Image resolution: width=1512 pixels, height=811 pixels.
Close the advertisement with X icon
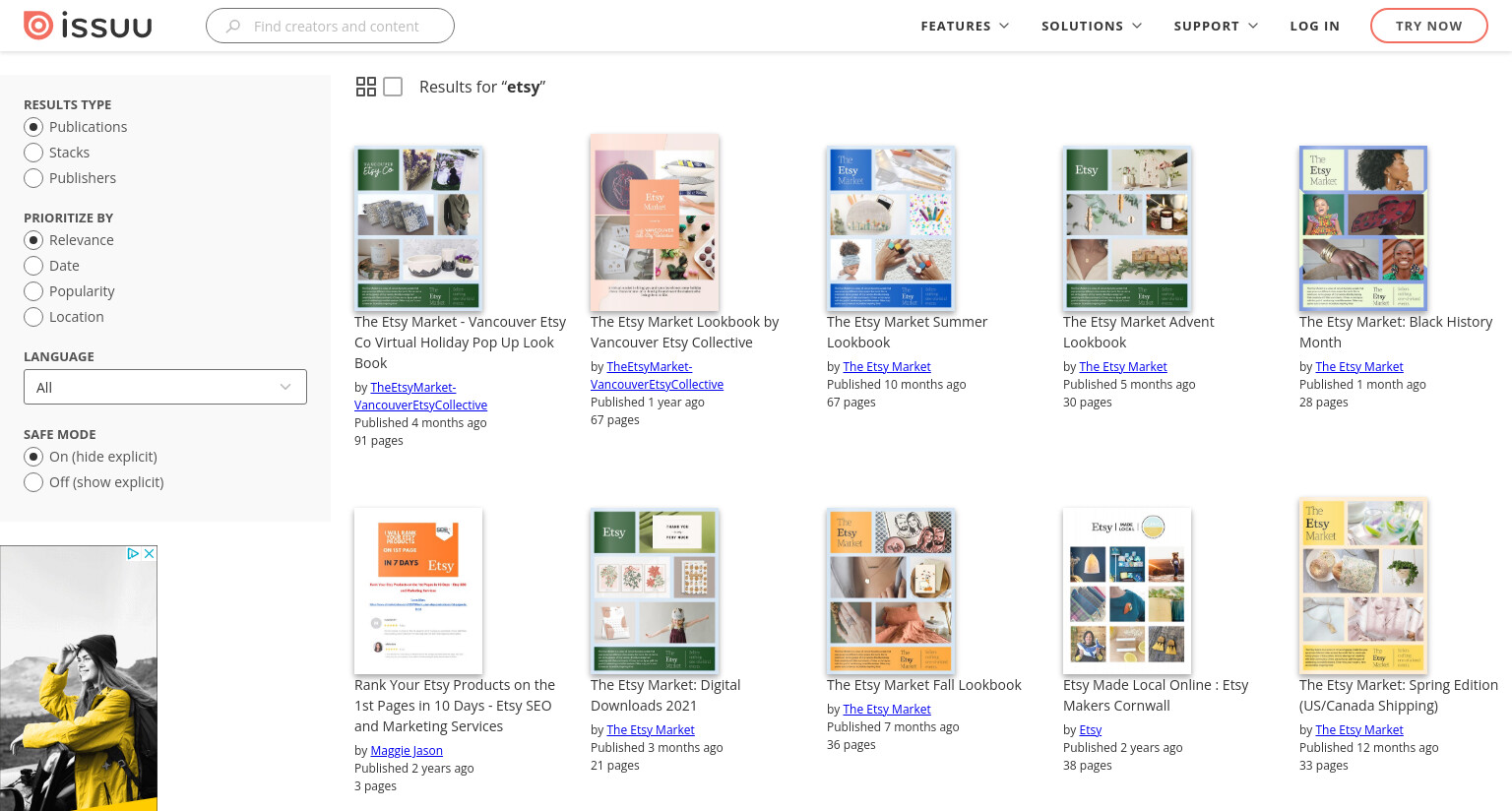click(x=150, y=554)
